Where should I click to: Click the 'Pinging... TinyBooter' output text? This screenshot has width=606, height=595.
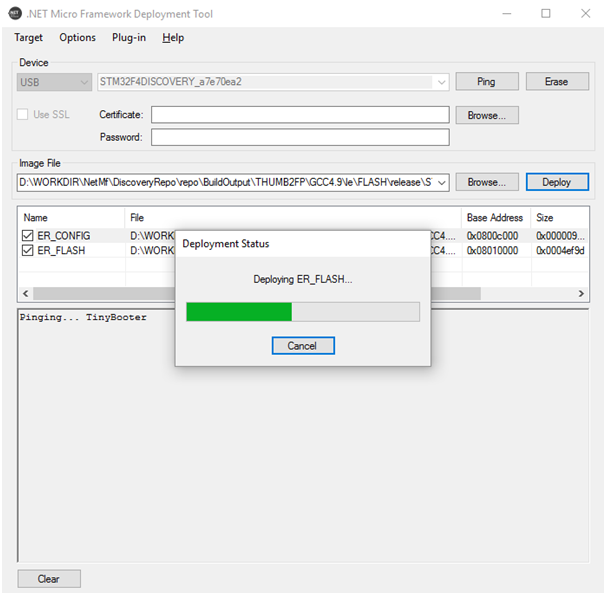[x=83, y=317]
